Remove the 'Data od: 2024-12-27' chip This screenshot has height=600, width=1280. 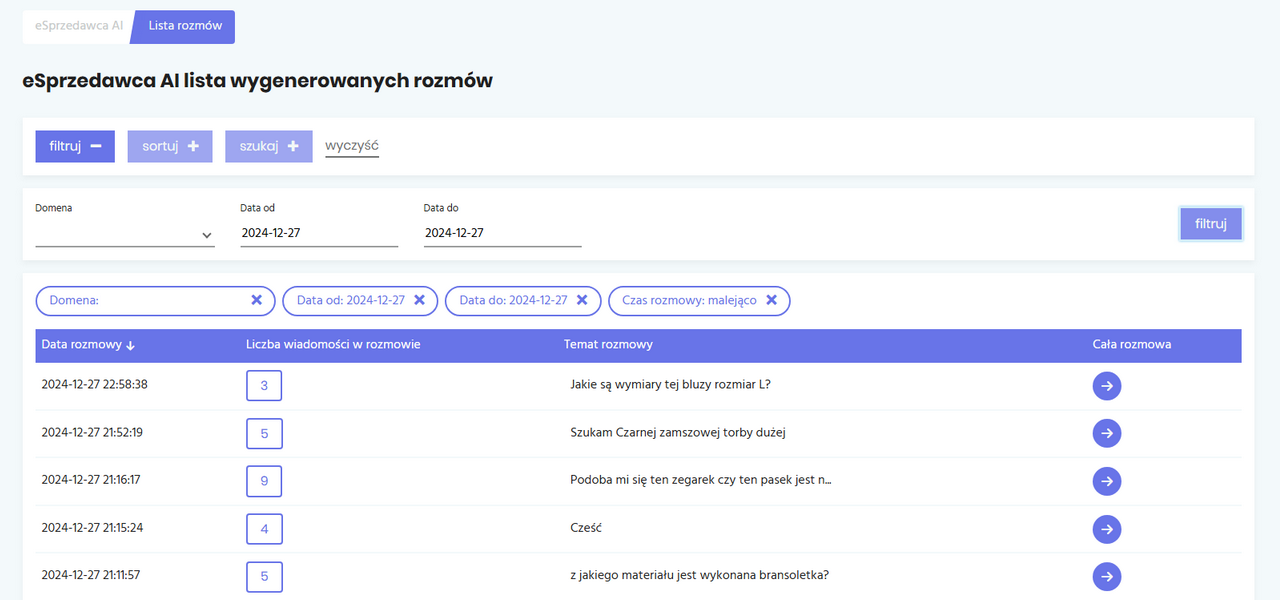pyautogui.click(x=419, y=300)
